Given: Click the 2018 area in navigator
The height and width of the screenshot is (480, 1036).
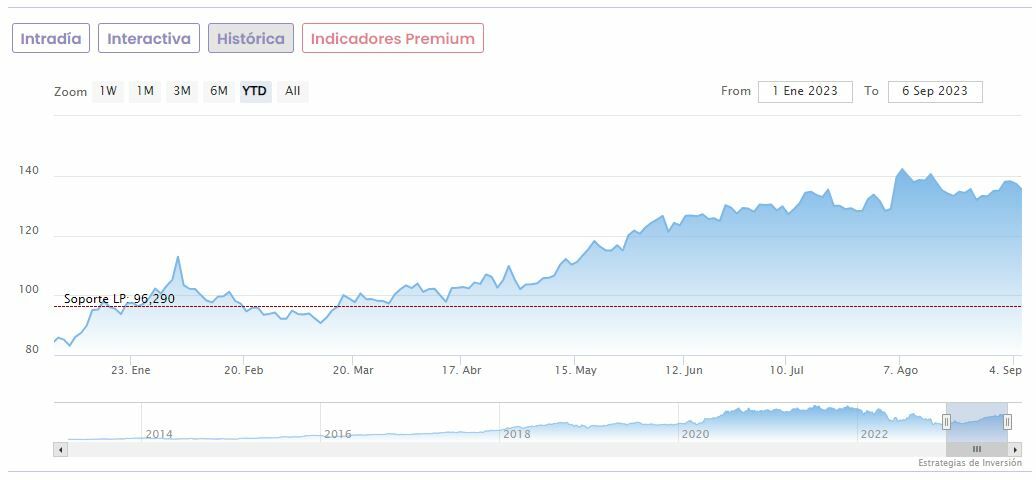Looking at the screenshot, I should point(516,433).
